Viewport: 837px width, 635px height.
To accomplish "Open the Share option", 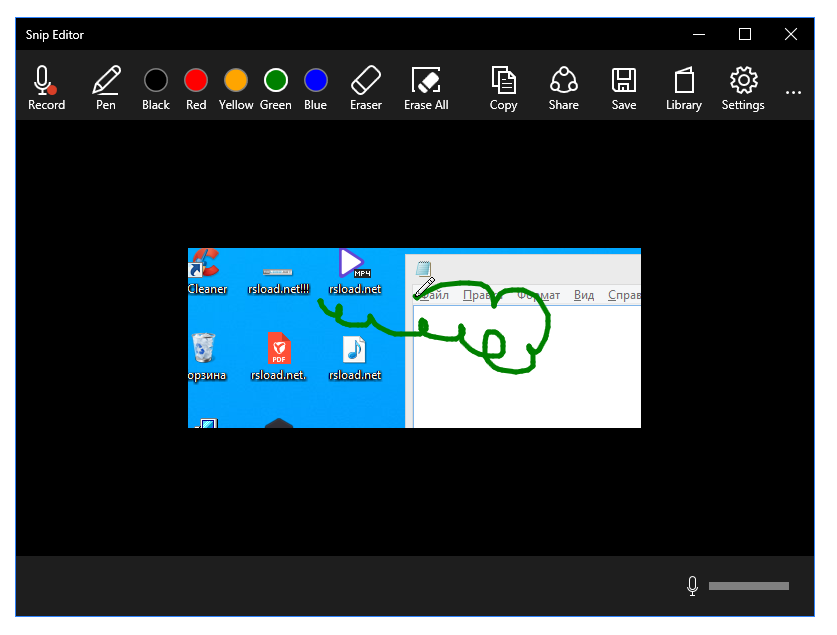I will 564,88.
